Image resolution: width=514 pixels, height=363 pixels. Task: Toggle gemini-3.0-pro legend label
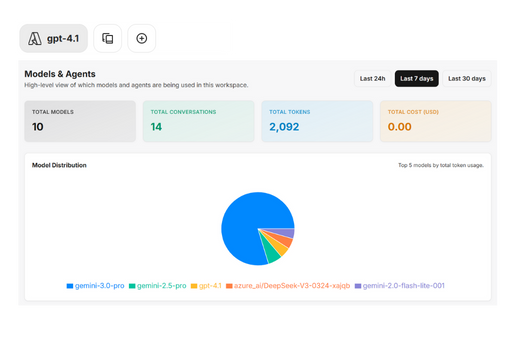pos(99,286)
